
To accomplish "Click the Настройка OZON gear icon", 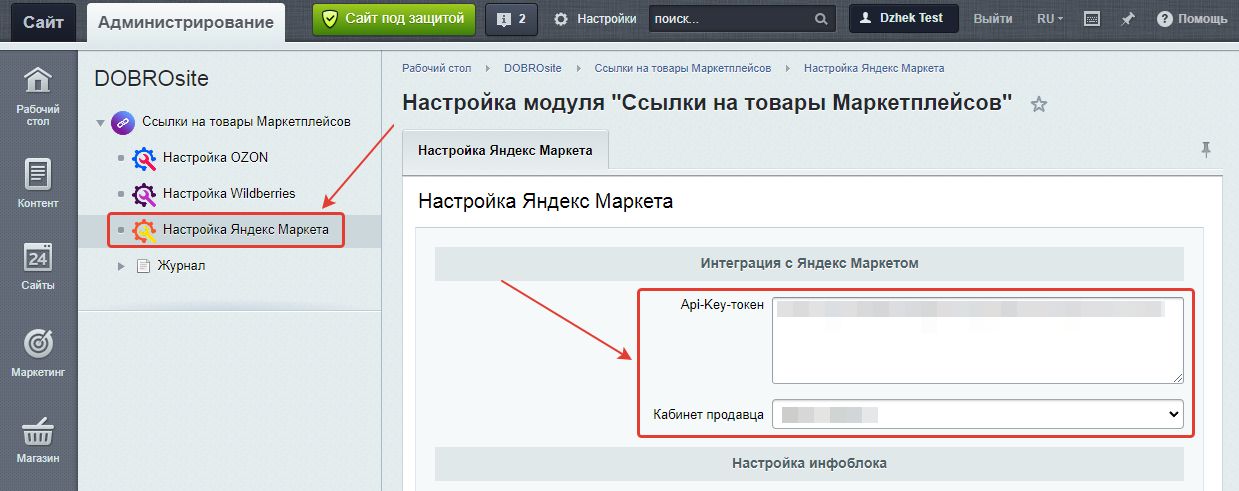I will click(144, 158).
